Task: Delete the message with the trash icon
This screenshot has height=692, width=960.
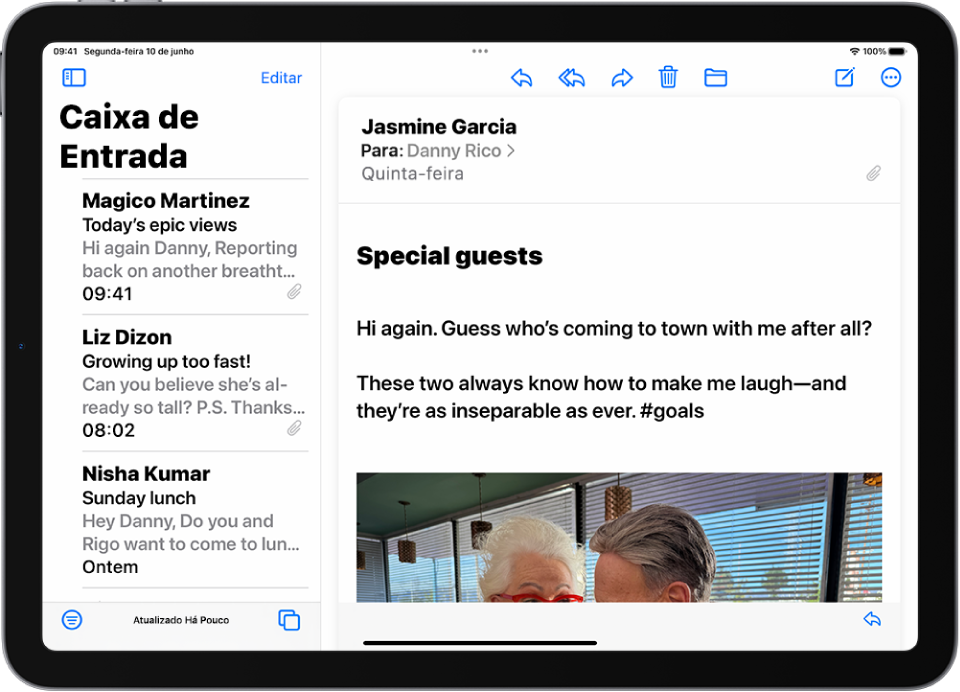Action: (668, 77)
